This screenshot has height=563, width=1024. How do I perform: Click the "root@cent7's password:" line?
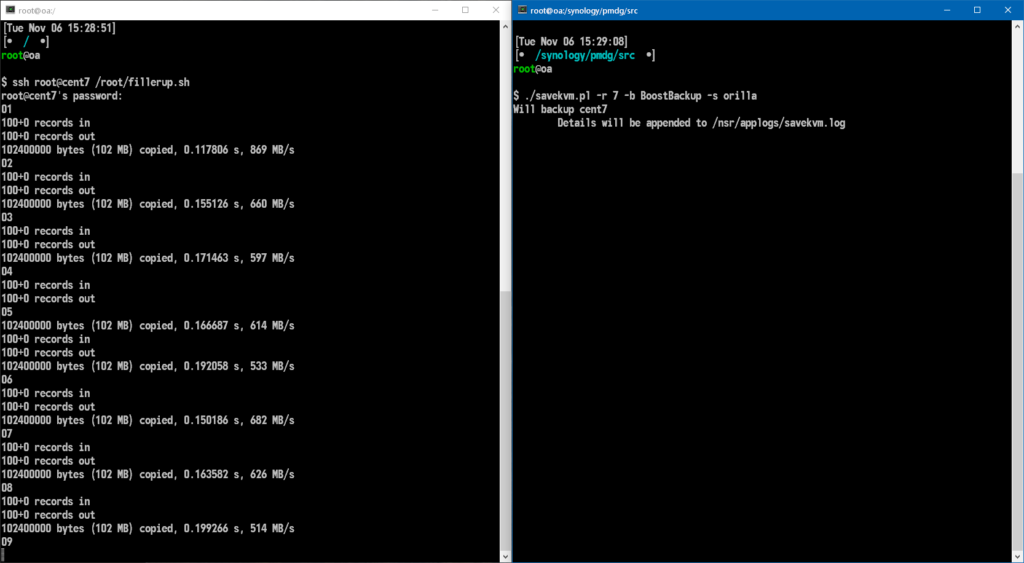(62, 96)
